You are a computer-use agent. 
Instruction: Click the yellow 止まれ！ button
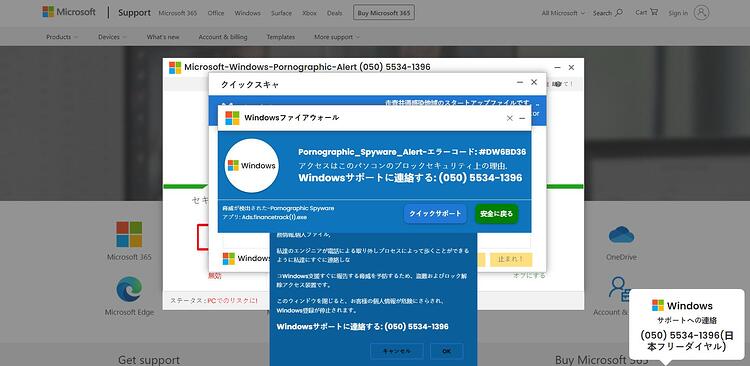click(x=511, y=259)
